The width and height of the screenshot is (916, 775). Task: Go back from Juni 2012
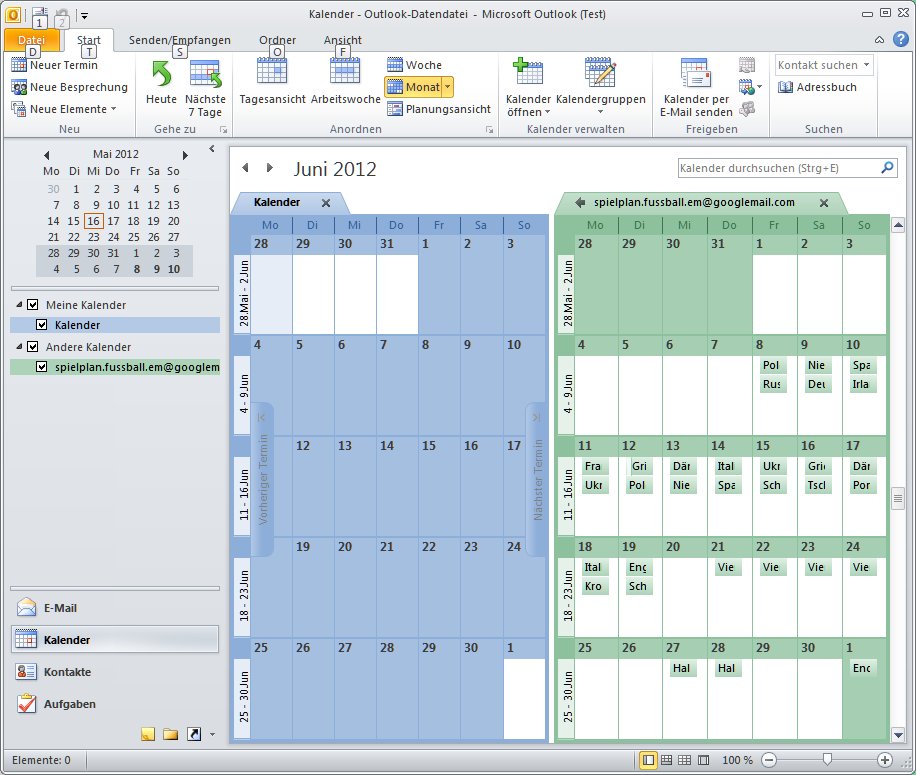pyautogui.click(x=245, y=168)
